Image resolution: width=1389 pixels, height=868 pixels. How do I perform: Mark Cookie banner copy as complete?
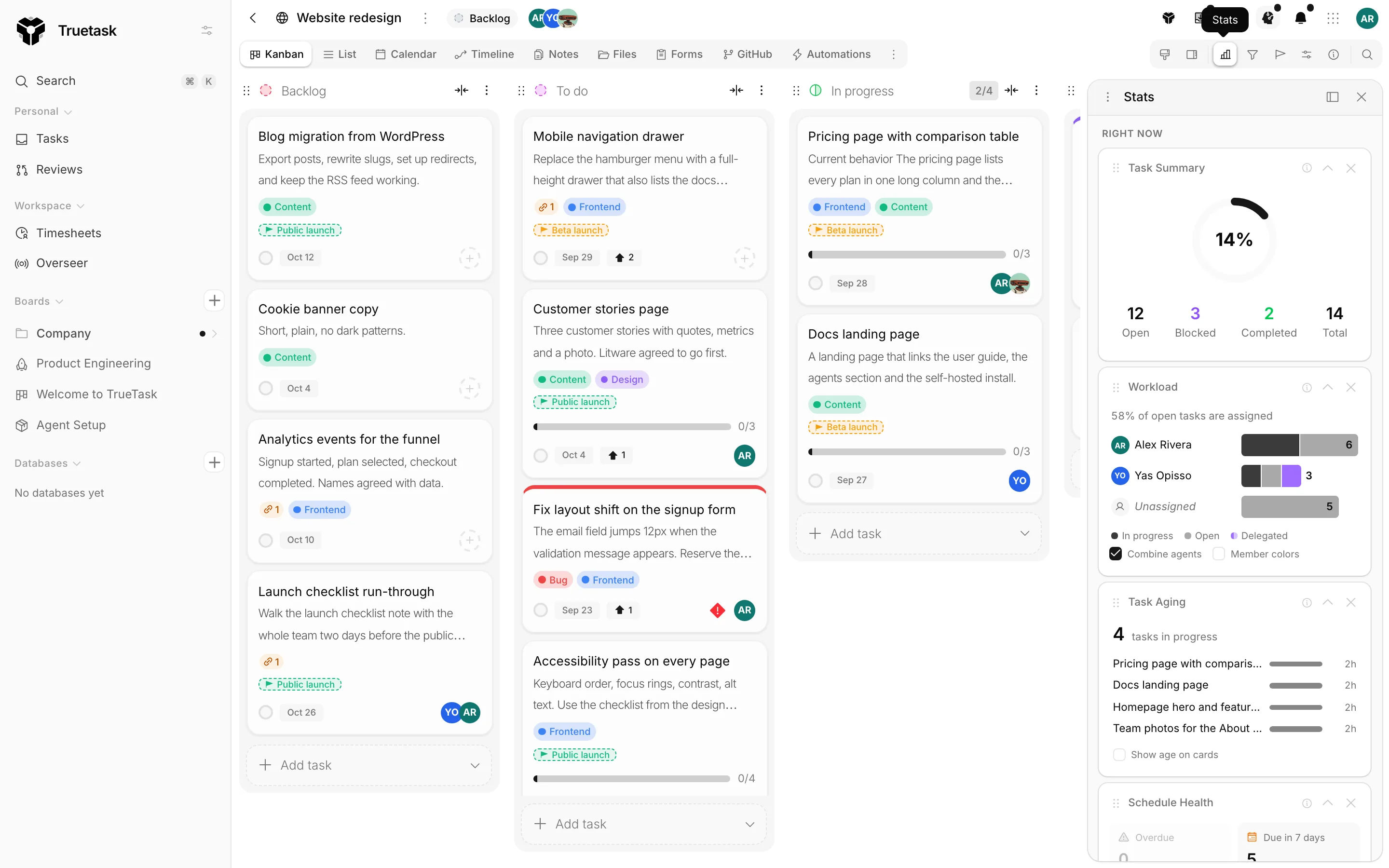click(266, 389)
